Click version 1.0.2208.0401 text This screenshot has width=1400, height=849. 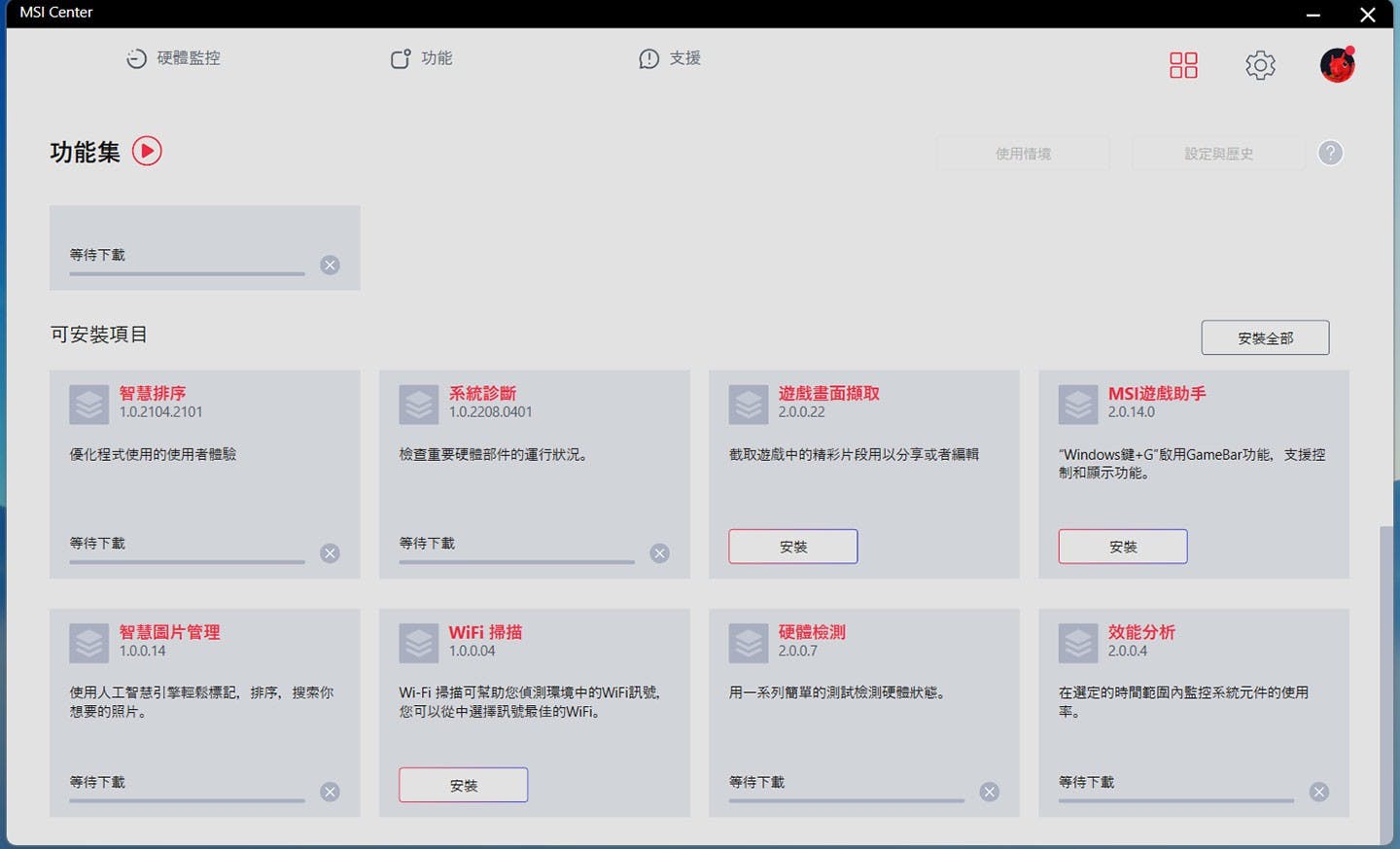click(x=490, y=412)
